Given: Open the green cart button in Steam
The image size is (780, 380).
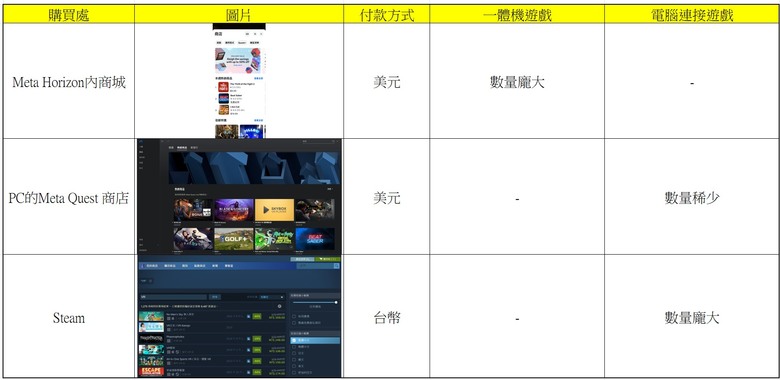Looking at the screenshot, I should point(329,259).
